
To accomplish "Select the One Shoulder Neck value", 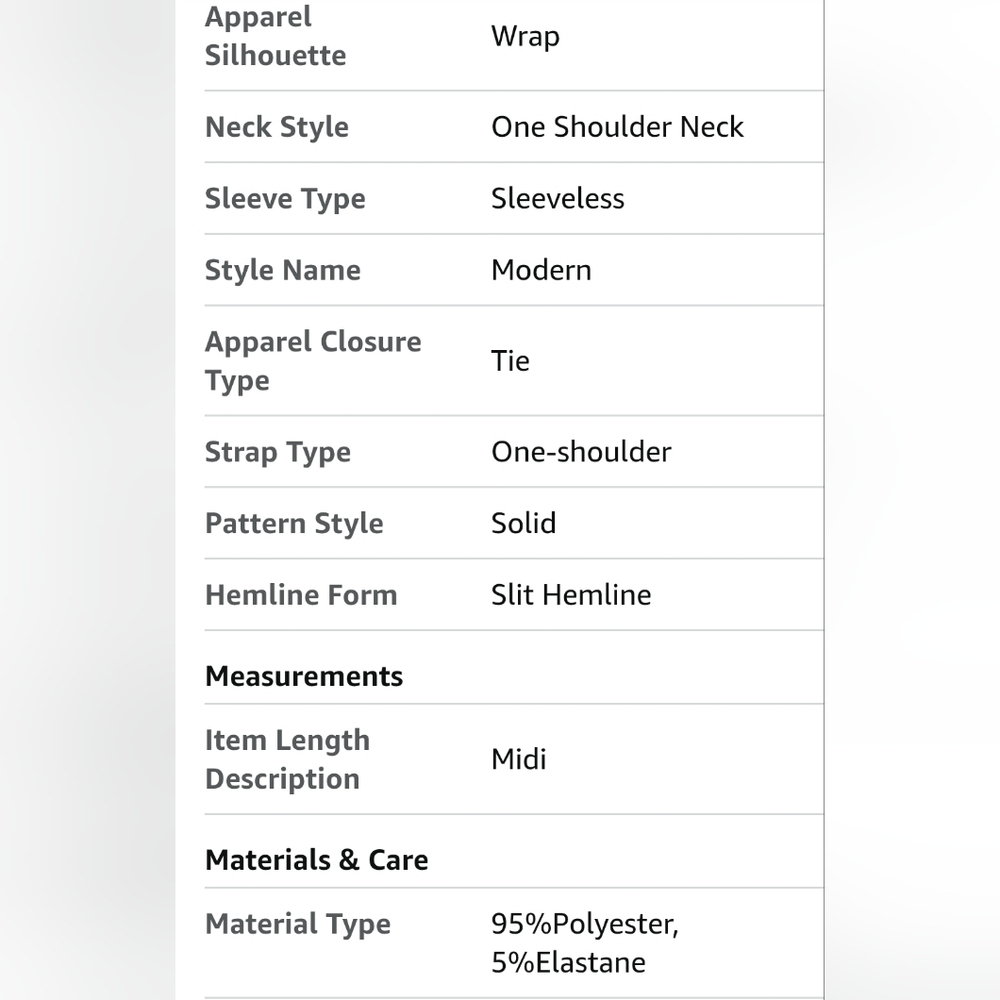I will [x=617, y=127].
